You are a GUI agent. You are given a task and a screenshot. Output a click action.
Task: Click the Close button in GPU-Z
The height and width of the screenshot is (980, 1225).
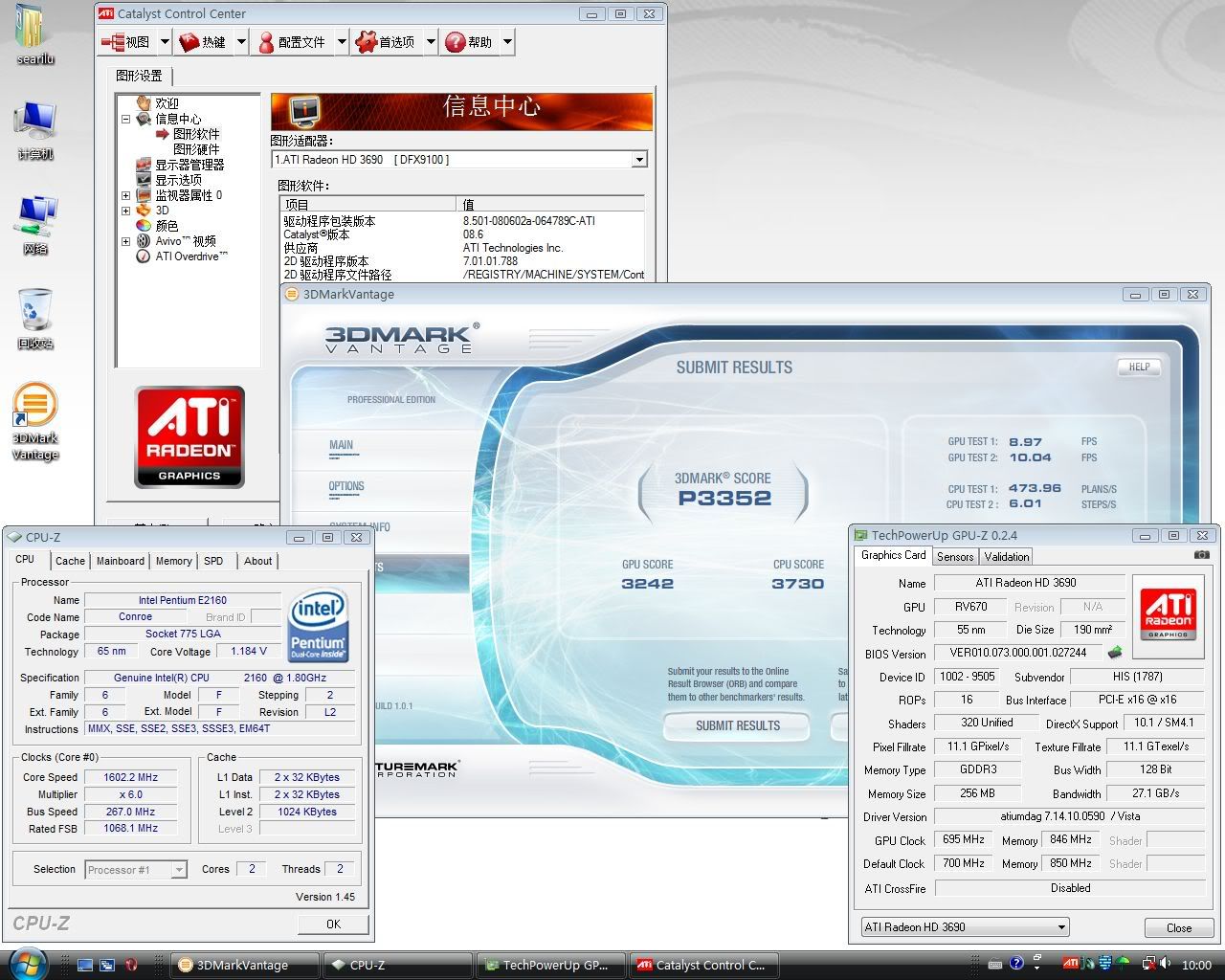pos(1179,927)
